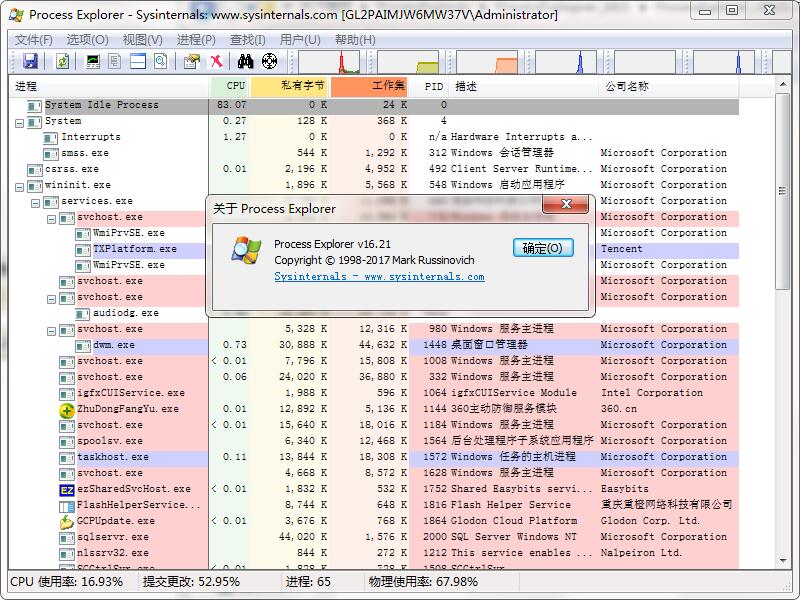
Task: Open the Sysinternals website link
Action: 379,277
